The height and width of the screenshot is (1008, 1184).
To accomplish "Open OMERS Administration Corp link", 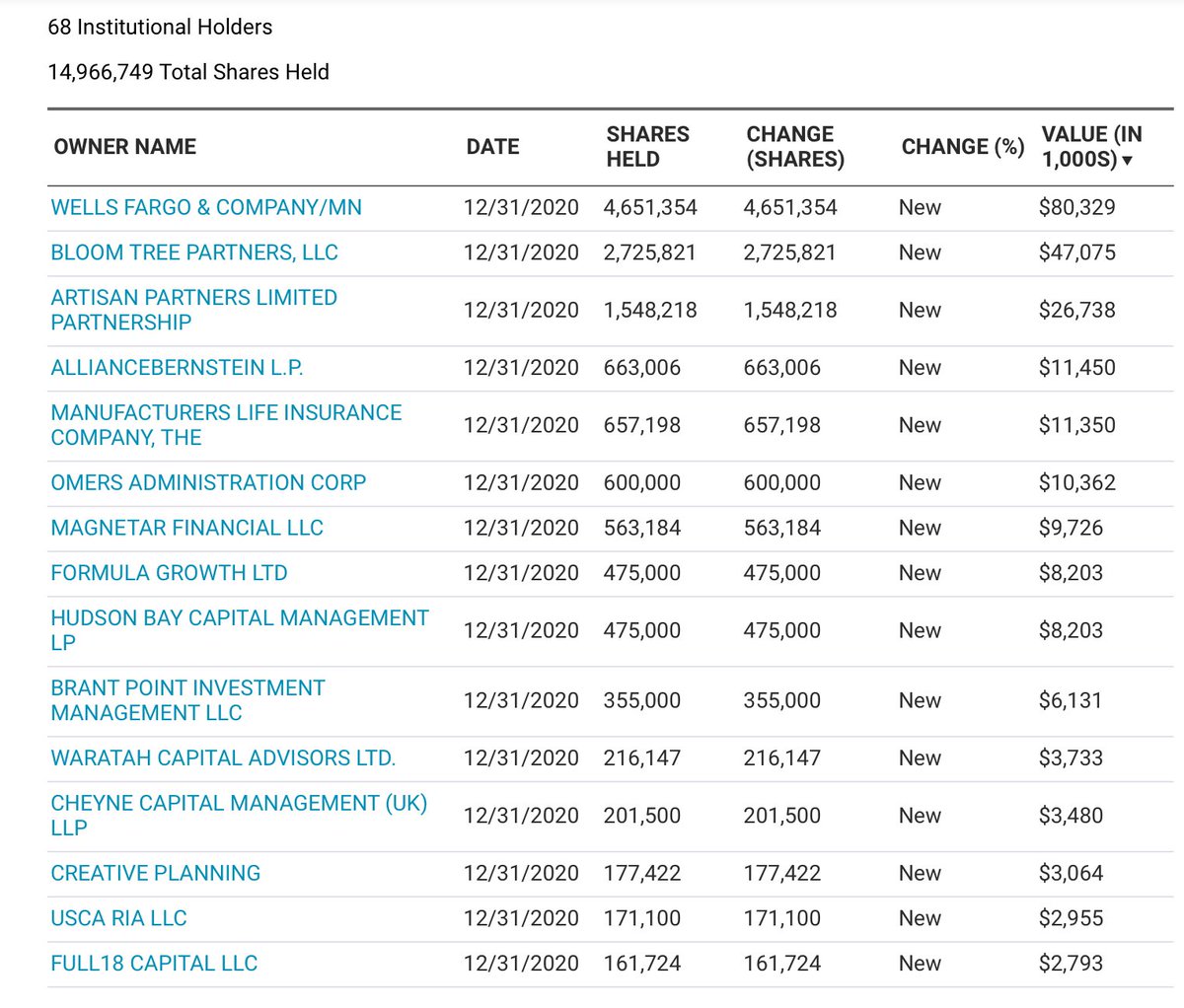I will click(208, 483).
